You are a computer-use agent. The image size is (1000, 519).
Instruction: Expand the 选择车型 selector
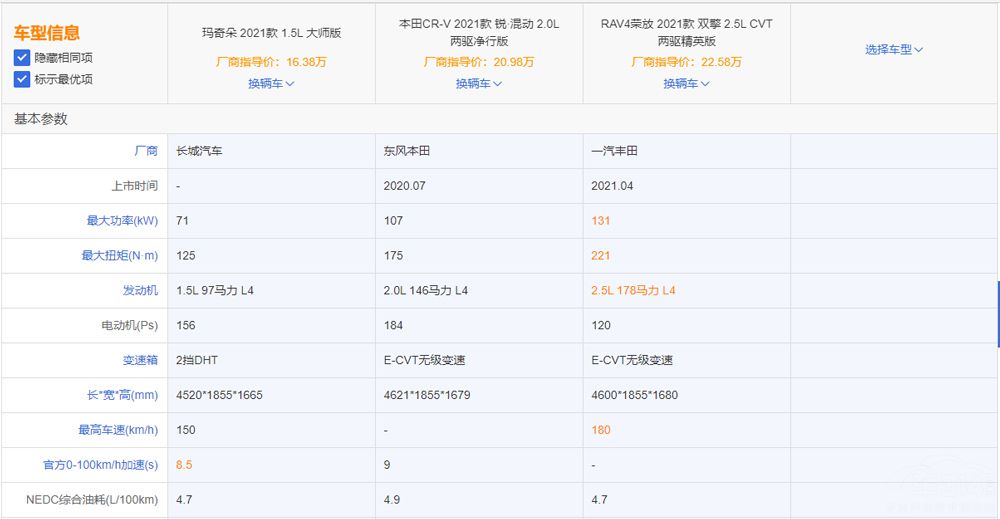click(x=894, y=49)
